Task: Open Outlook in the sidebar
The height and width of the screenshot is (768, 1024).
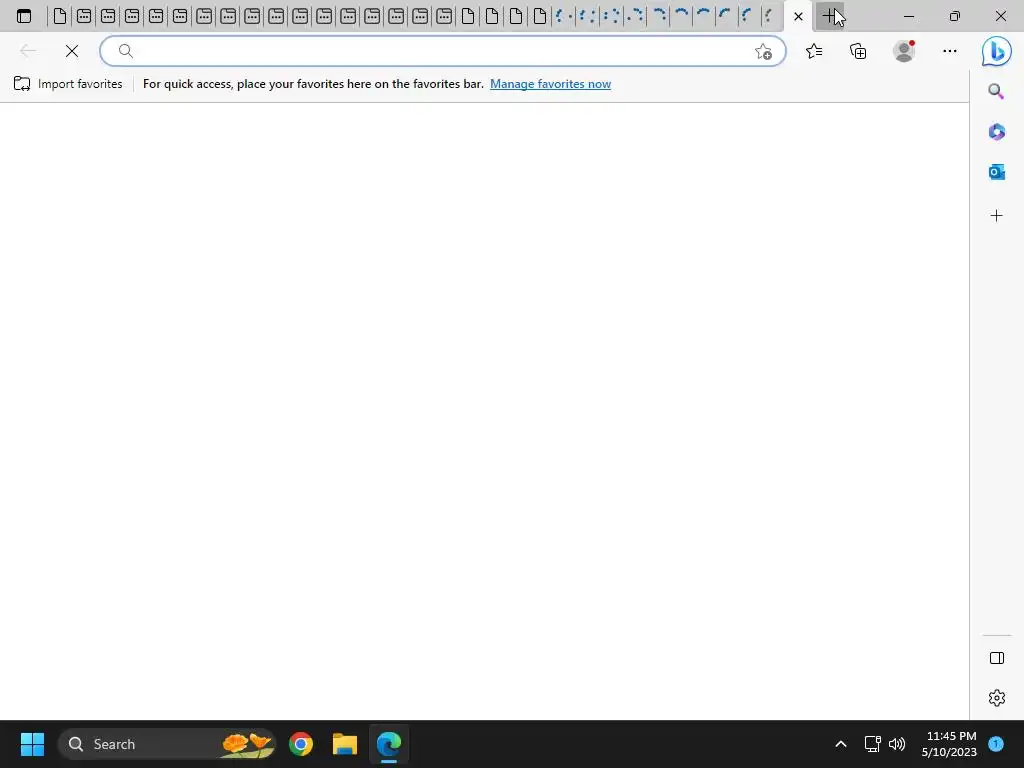Action: (x=997, y=172)
